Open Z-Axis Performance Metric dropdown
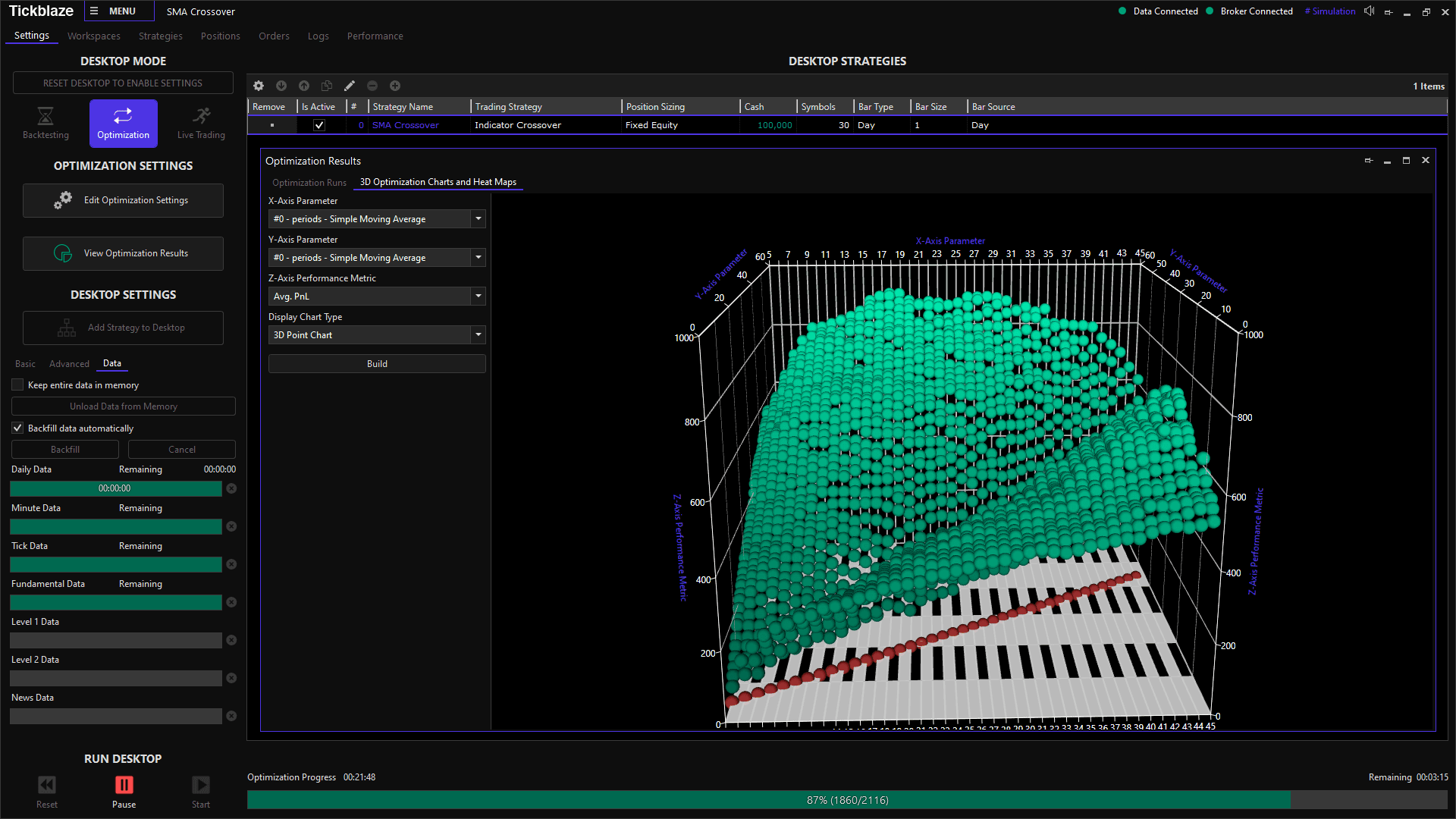The image size is (1456, 819). click(x=478, y=297)
